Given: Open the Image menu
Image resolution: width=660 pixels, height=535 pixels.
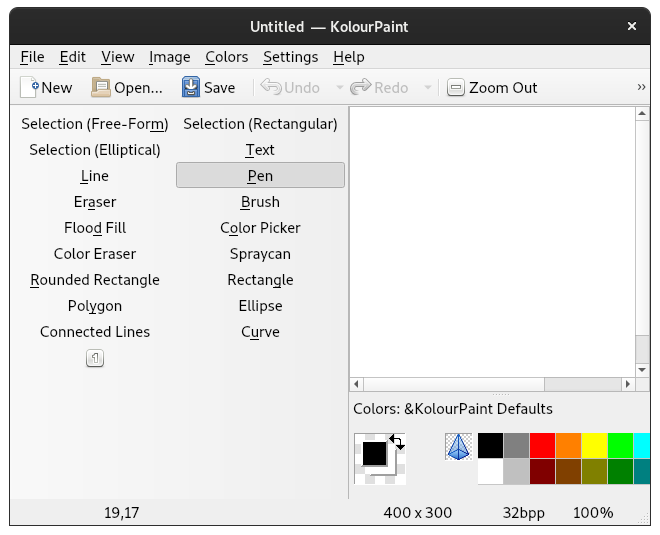Looking at the screenshot, I should [169, 57].
